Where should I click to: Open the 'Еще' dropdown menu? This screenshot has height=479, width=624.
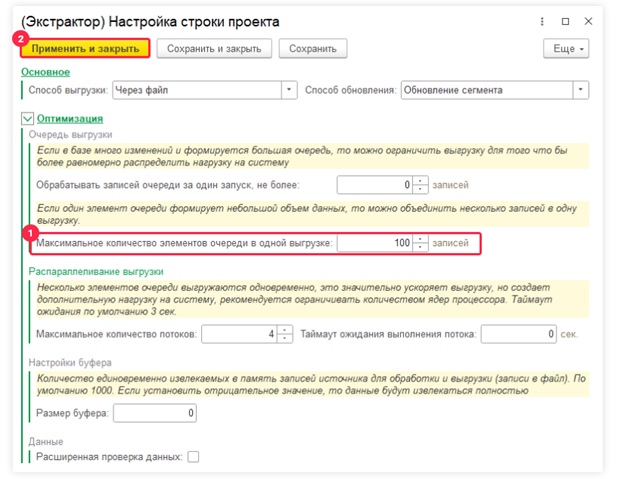566,48
